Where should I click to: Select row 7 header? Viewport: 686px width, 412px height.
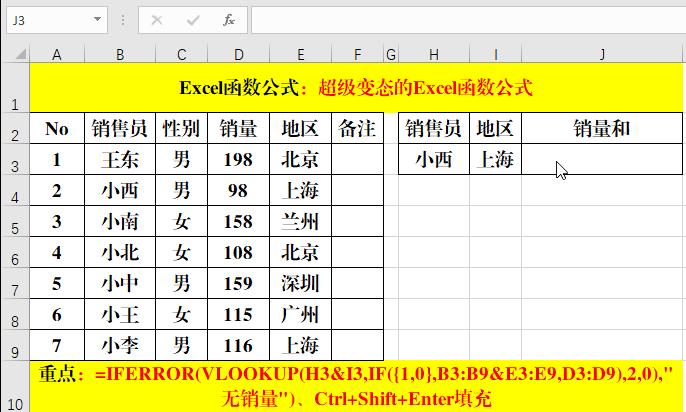pos(15,283)
